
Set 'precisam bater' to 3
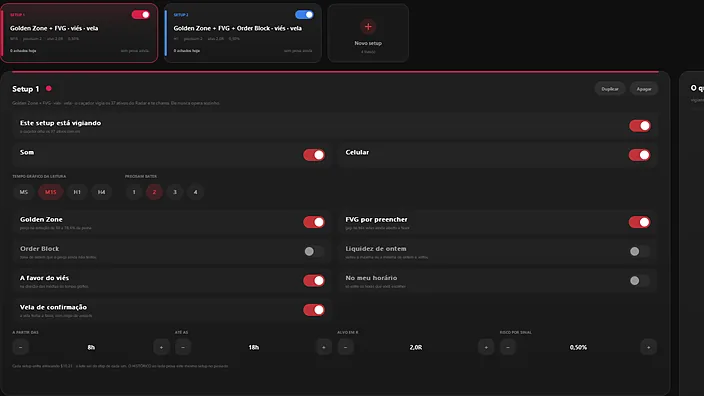pyautogui.click(x=175, y=192)
